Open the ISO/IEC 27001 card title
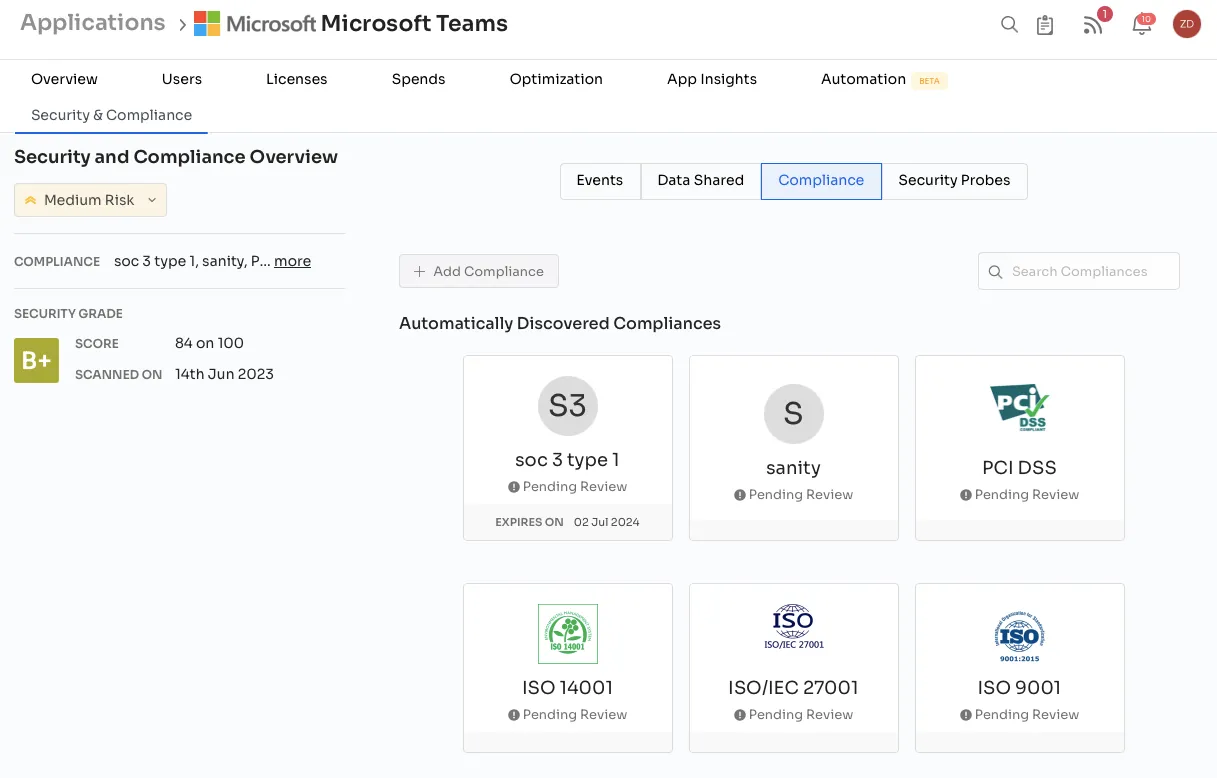1217x778 pixels. point(793,688)
